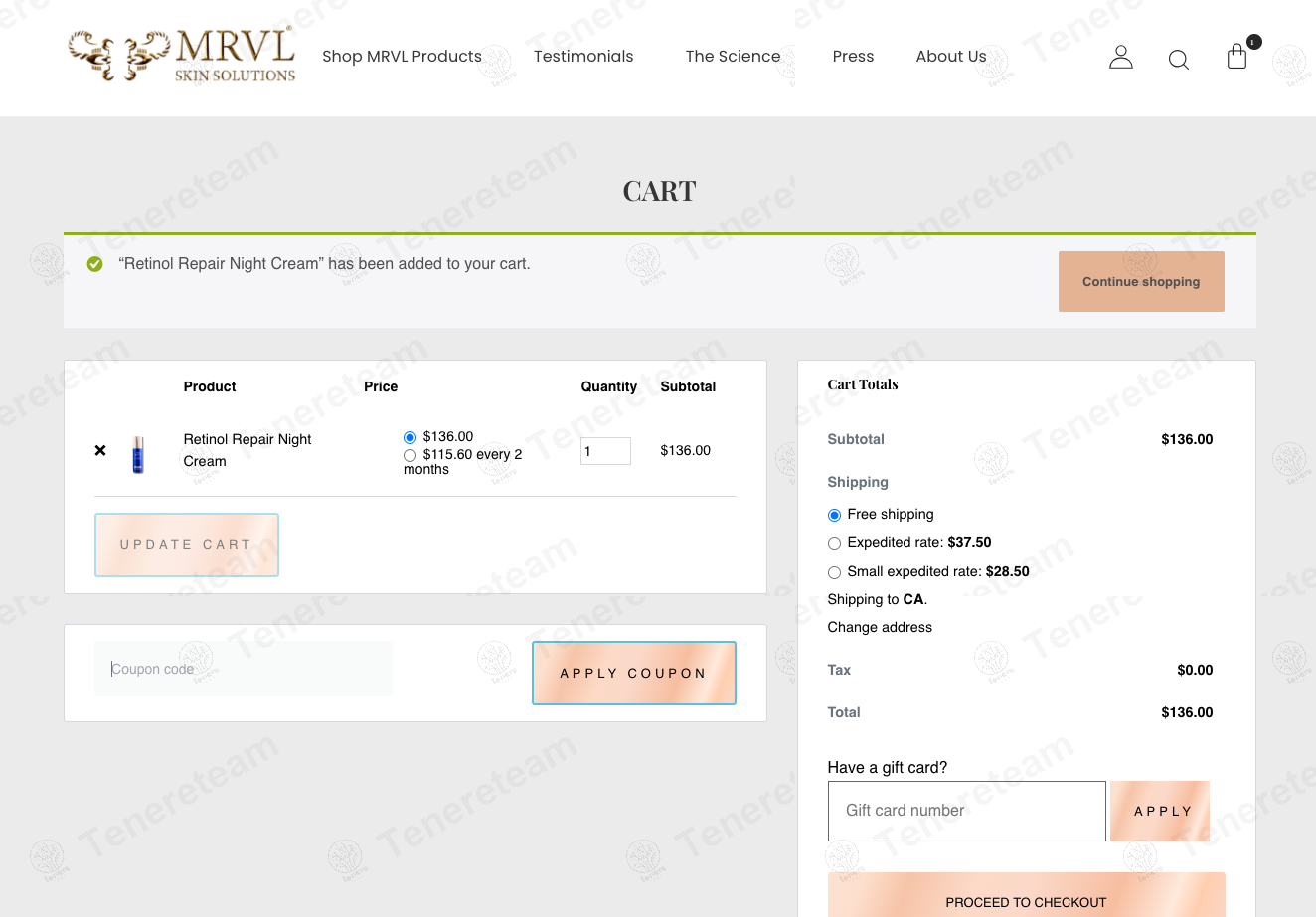Choose Free shipping option
Screen dimensions: 1316x917
834,515
